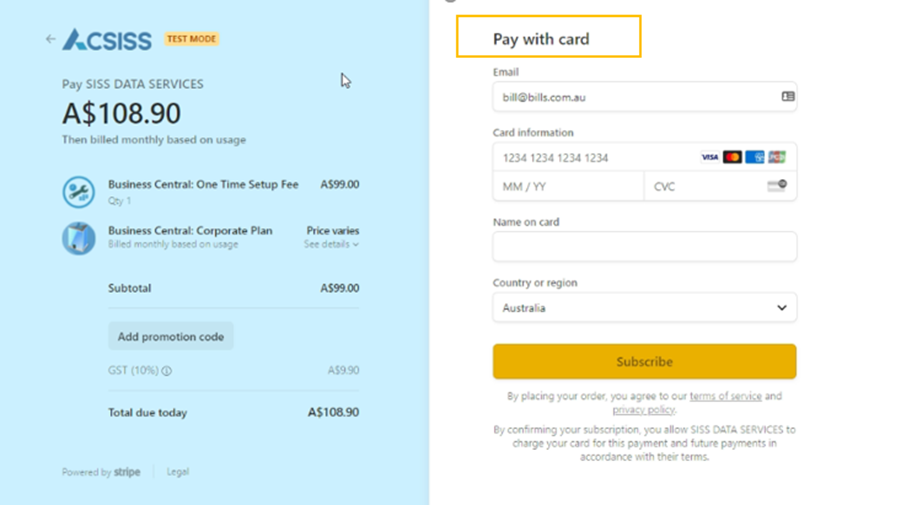901x505 pixels.
Task: Open the Country or region dropdown
Action: point(644,308)
